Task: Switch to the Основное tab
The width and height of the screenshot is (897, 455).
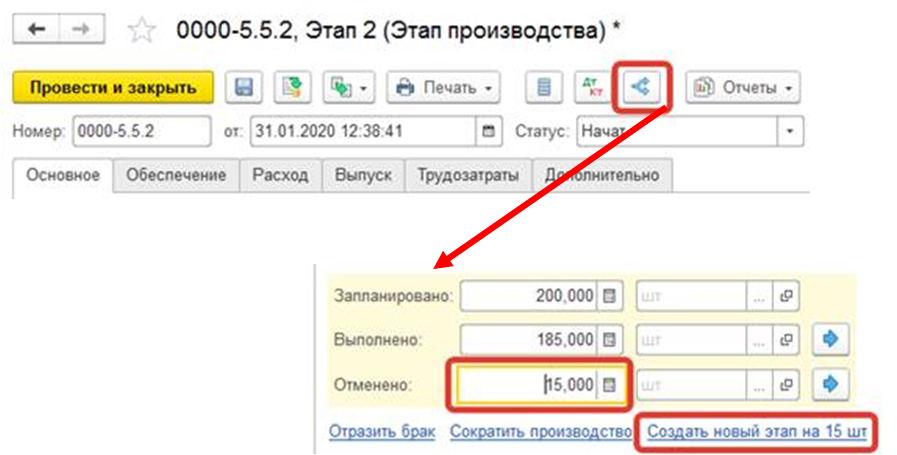Action: point(63,175)
